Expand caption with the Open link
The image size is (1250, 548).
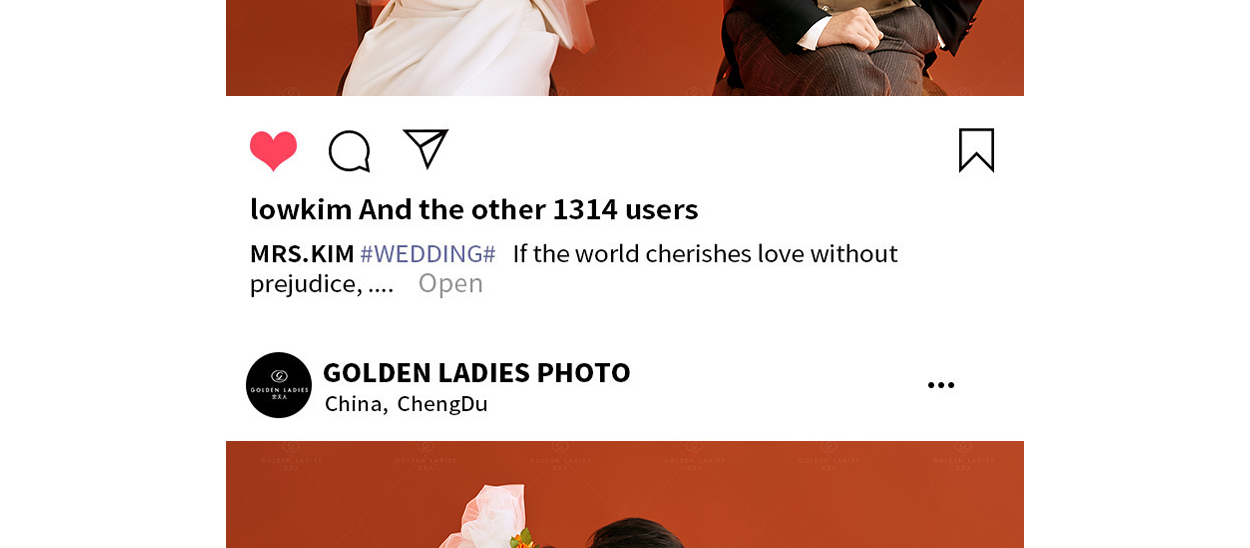(x=450, y=283)
